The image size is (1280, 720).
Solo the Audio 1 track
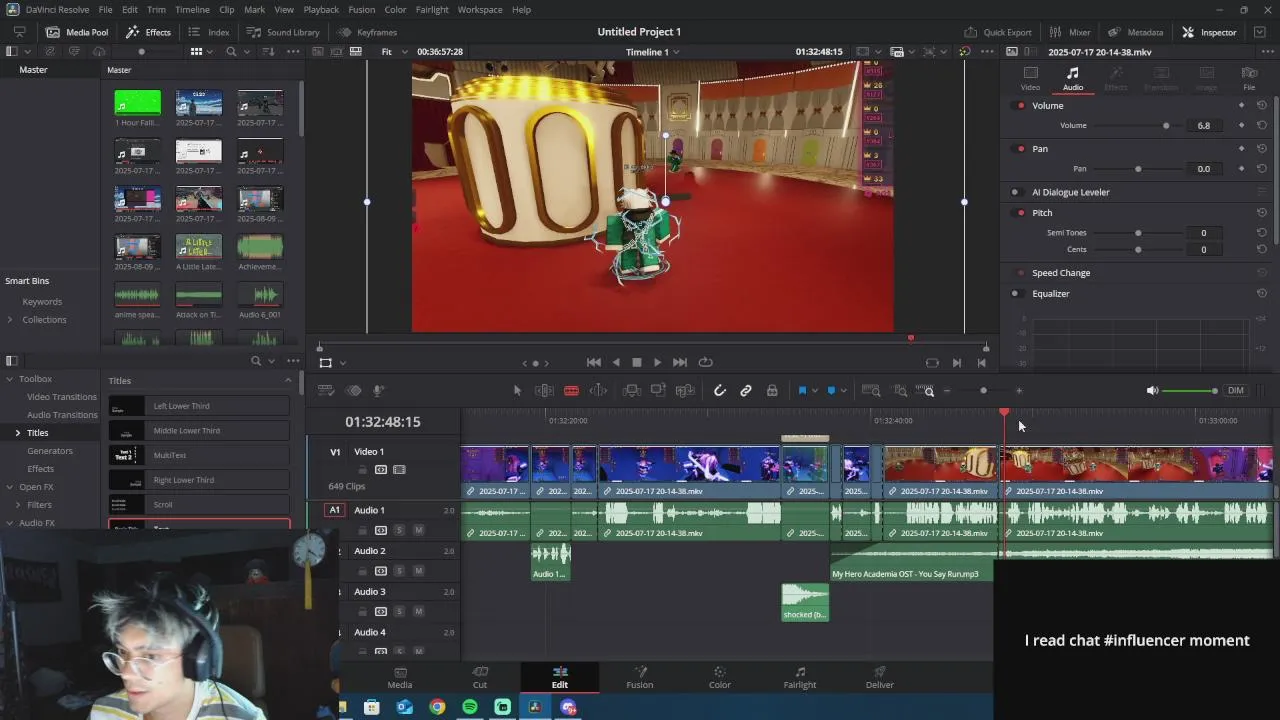399,530
